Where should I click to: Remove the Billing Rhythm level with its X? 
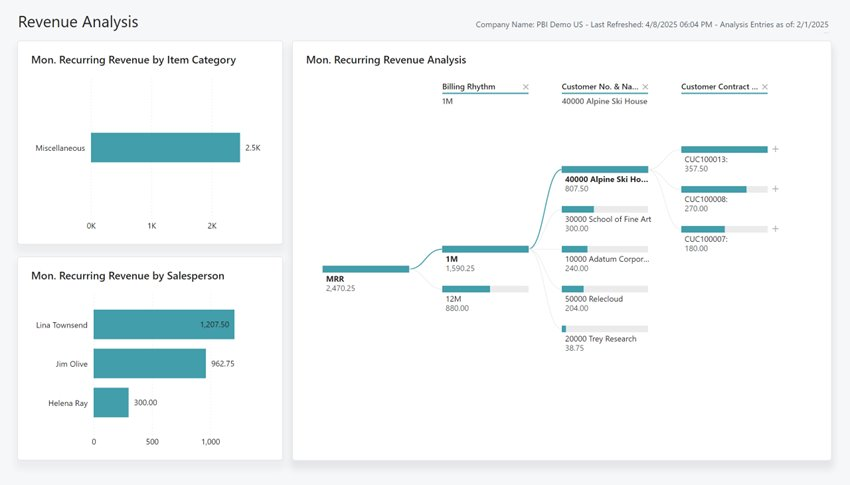(x=525, y=87)
